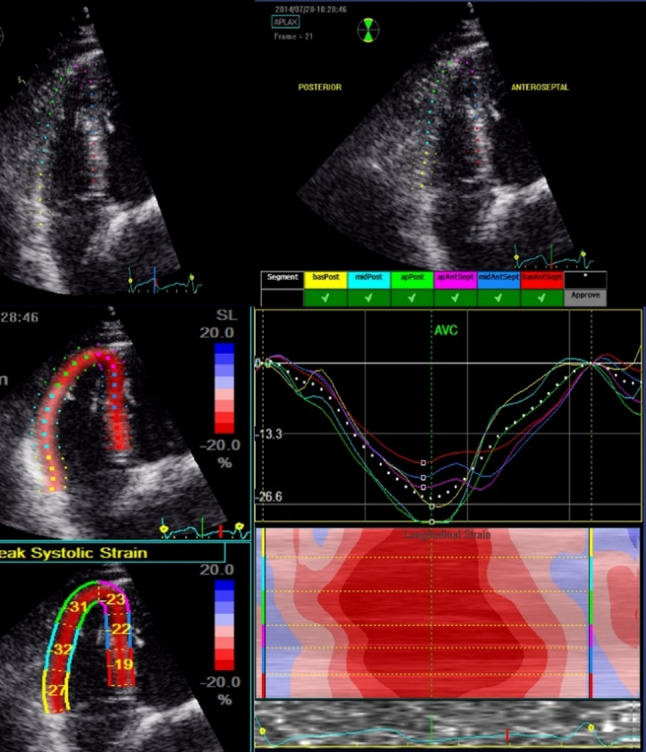Click the lowest green curve peak marker
The image size is (646, 752).
tap(432, 522)
